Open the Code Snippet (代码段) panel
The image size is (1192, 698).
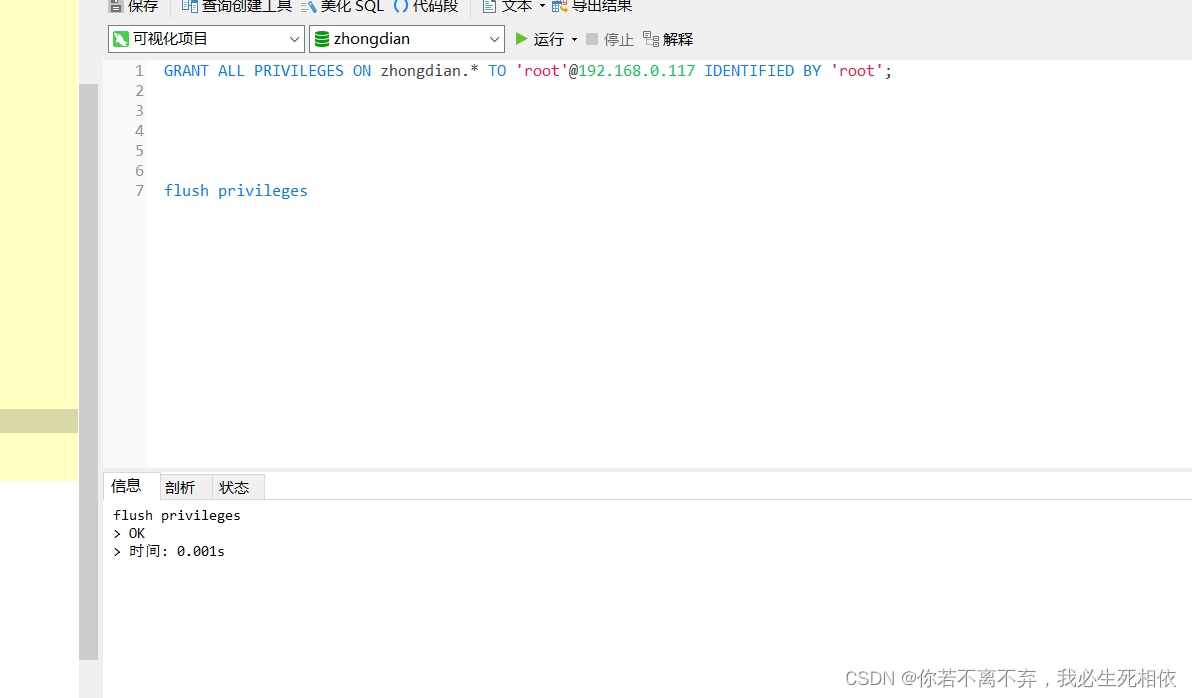coord(426,6)
